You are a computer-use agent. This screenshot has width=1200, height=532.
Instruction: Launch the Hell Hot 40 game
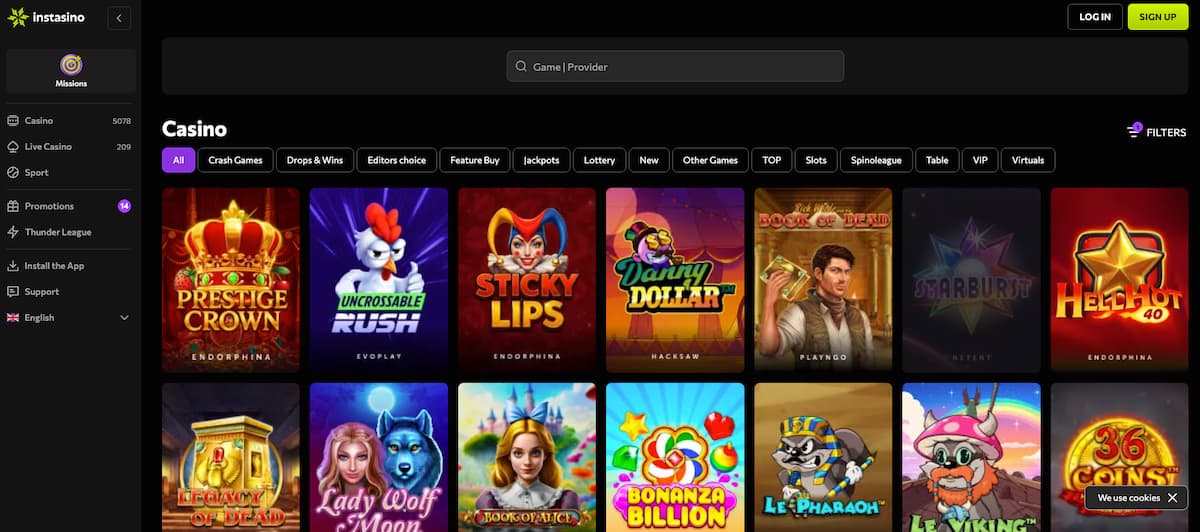pos(1119,280)
